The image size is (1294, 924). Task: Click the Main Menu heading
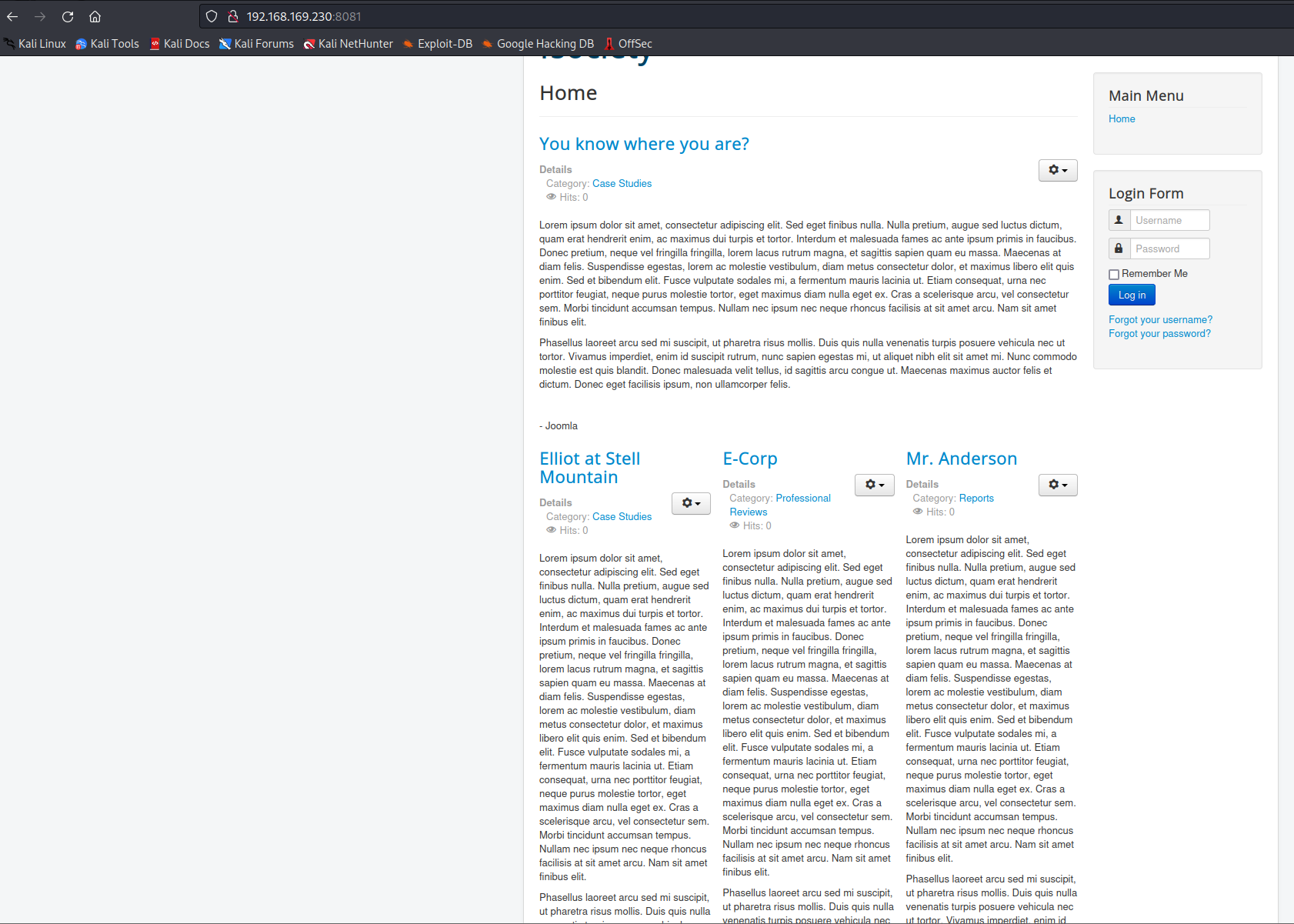(x=1146, y=96)
